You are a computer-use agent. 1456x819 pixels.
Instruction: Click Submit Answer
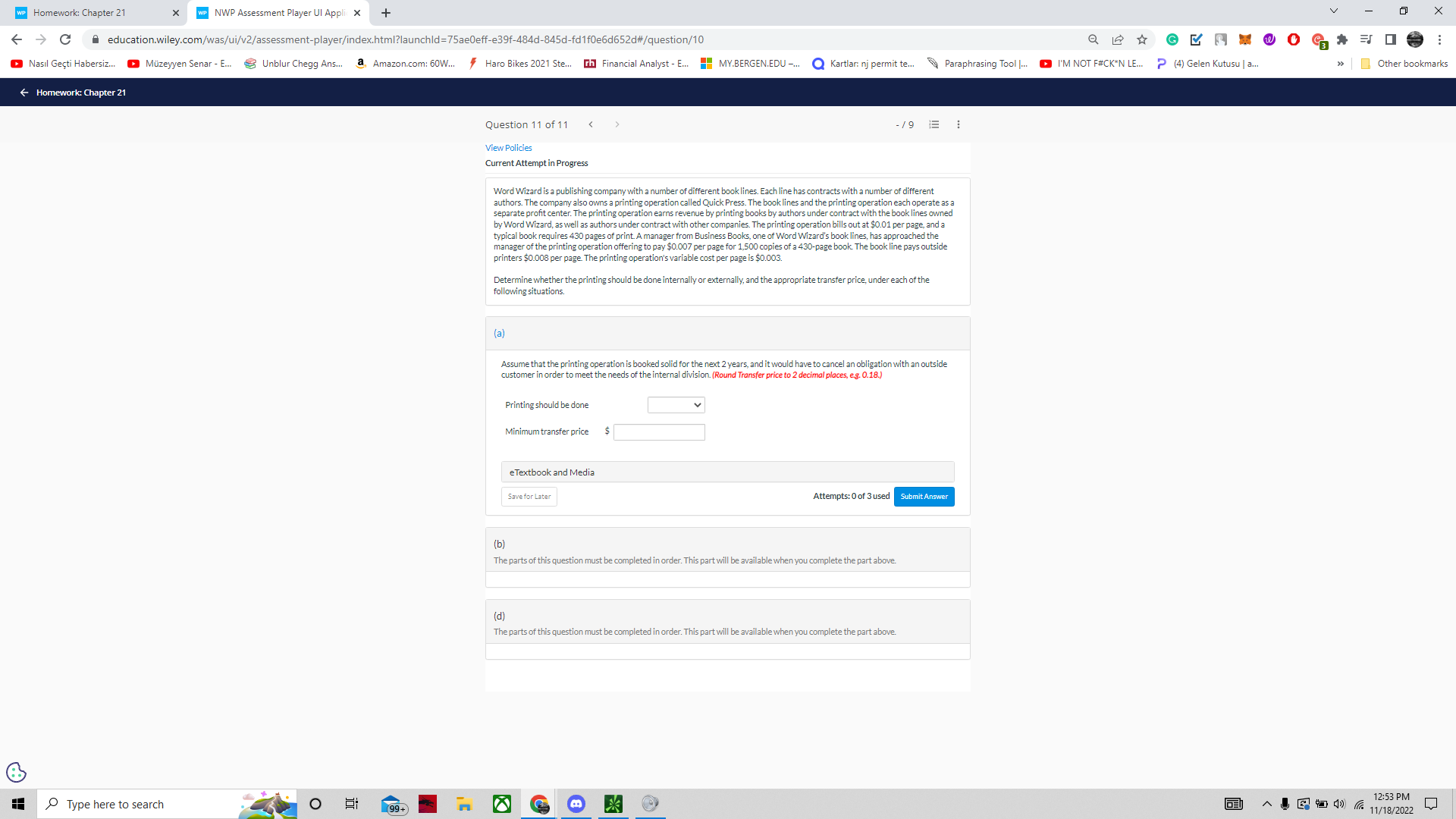tap(924, 497)
